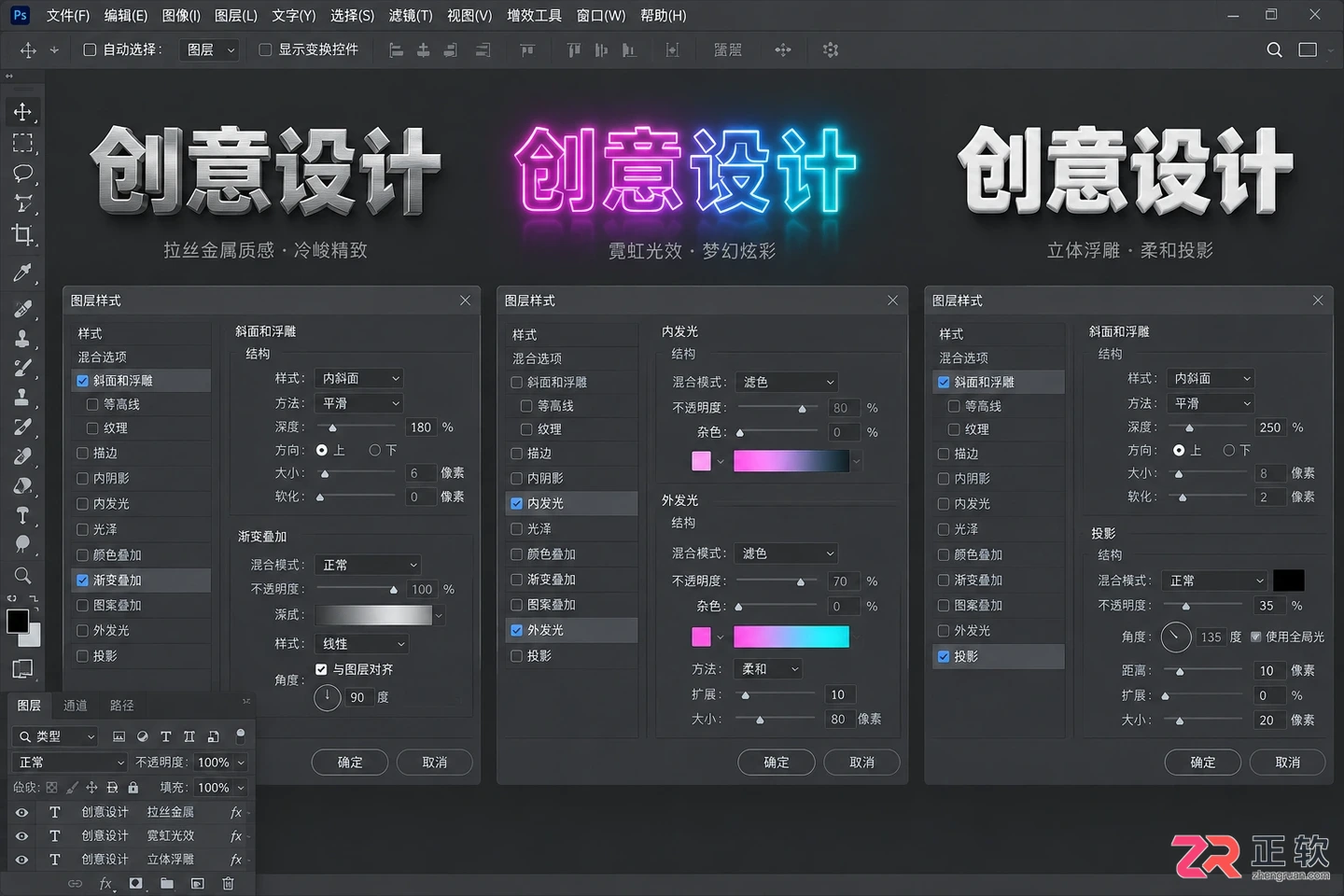Enable the 显示变换控件 checkbox
The width and height of the screenshot is (1344, 896).
click(x=265, y=49)
